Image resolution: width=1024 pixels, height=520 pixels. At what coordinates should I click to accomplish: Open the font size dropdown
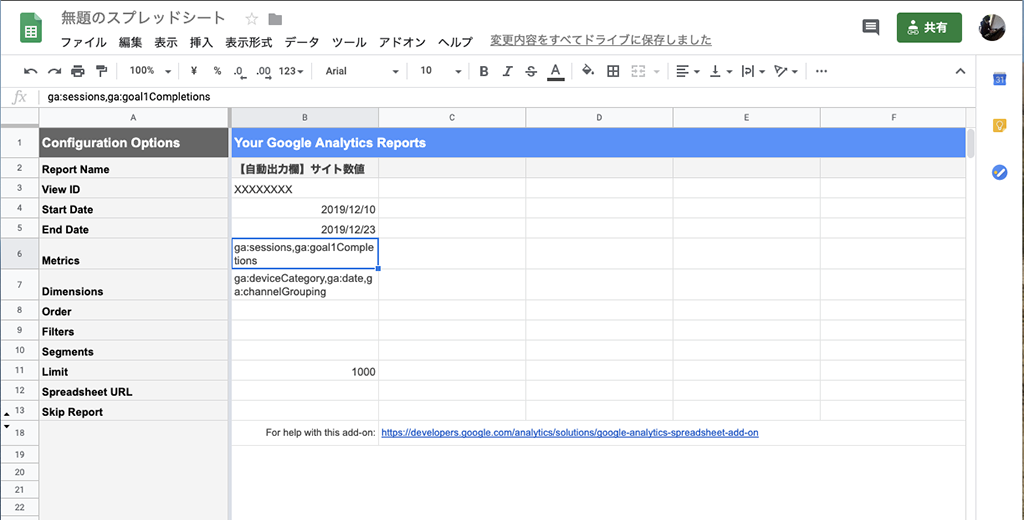(440, 71)
